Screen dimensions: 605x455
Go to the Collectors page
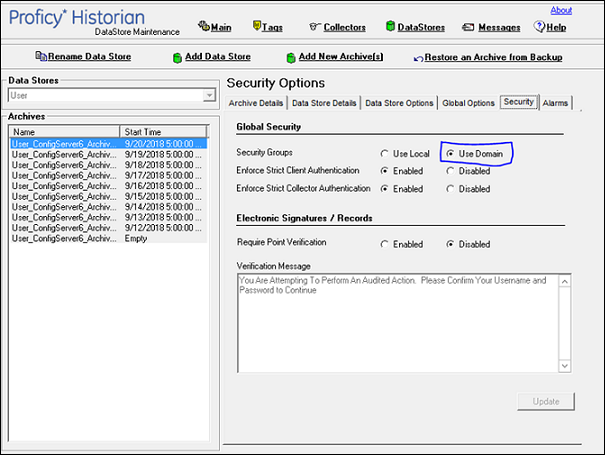click(x=345, y=27)
